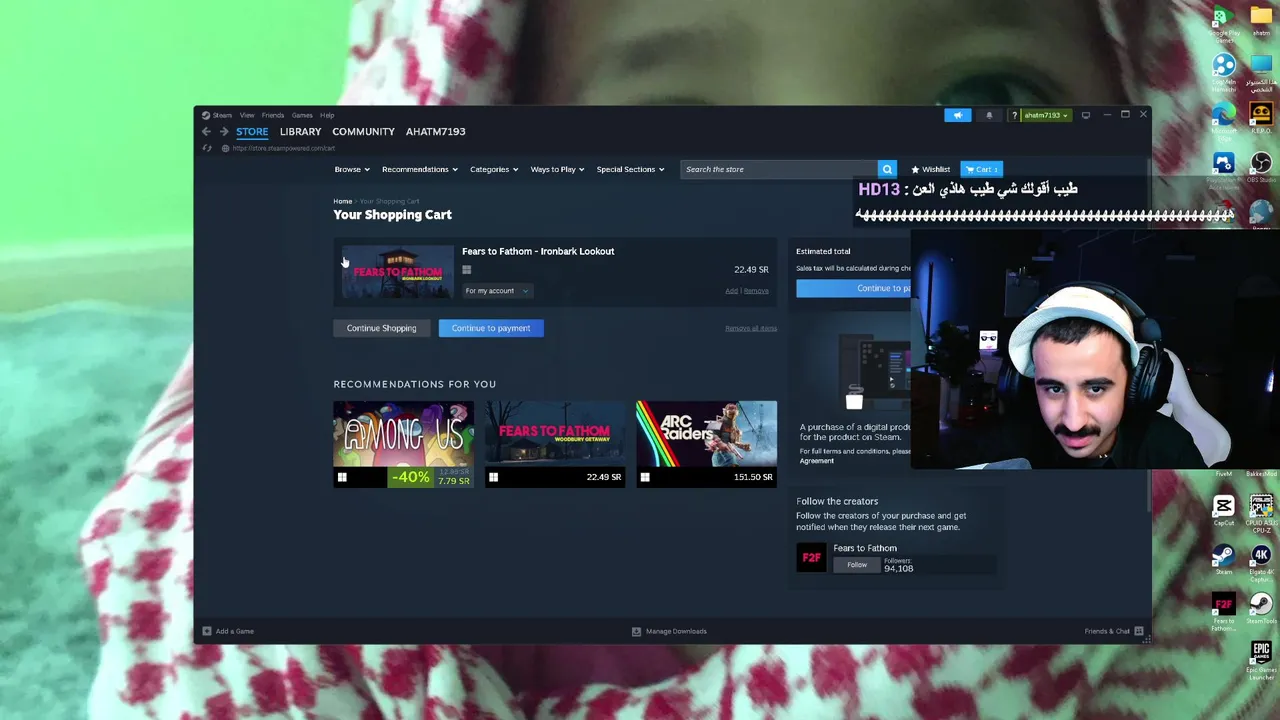The width and height of the screenshot is (1280, 720).
Task: Open the View menu
Action: (x=247, y=115)
